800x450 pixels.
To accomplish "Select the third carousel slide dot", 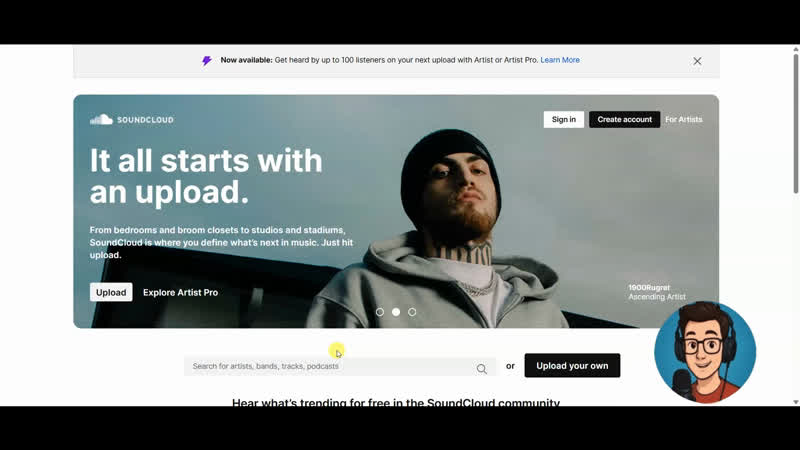I will [x=412, y=312].
